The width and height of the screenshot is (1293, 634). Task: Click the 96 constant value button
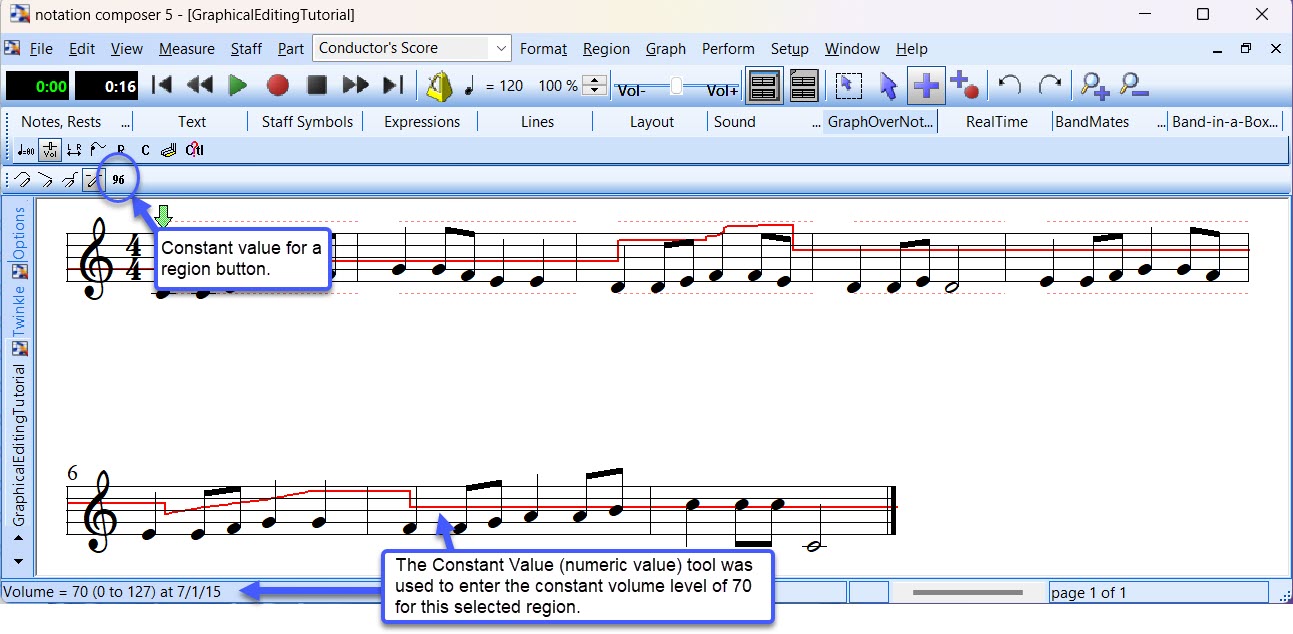(118, 180)
